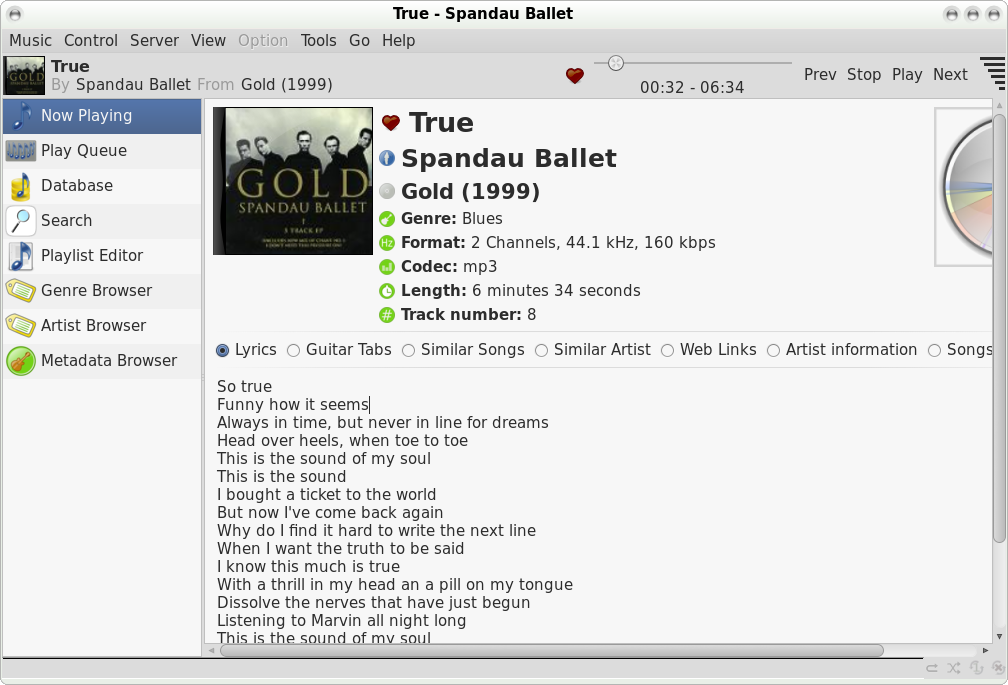Select the Artist information radio button

[x=774, y=350]
